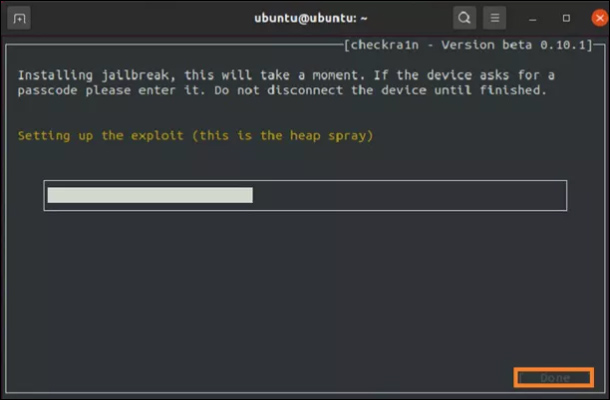Screen dimensions: 610x400
Task: Open a new terminal tab
Action: click(21, 18)
